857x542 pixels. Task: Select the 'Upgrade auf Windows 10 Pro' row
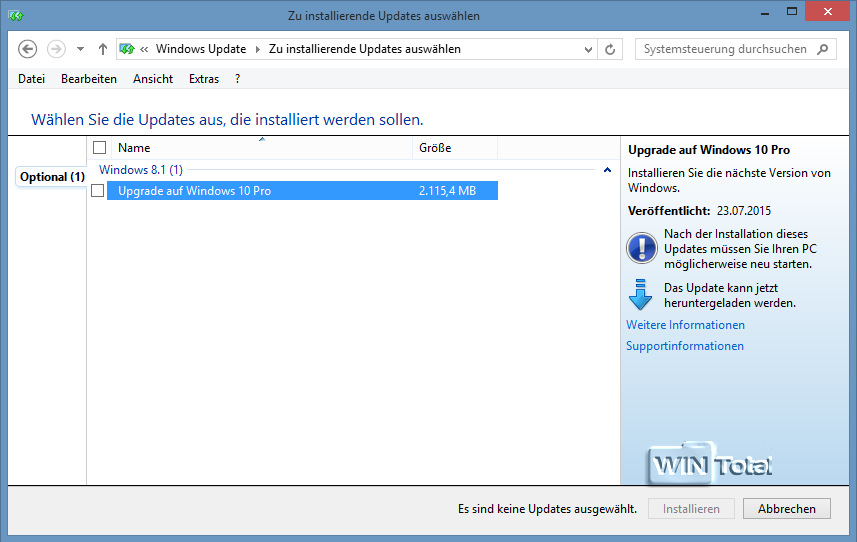point(302,191)
